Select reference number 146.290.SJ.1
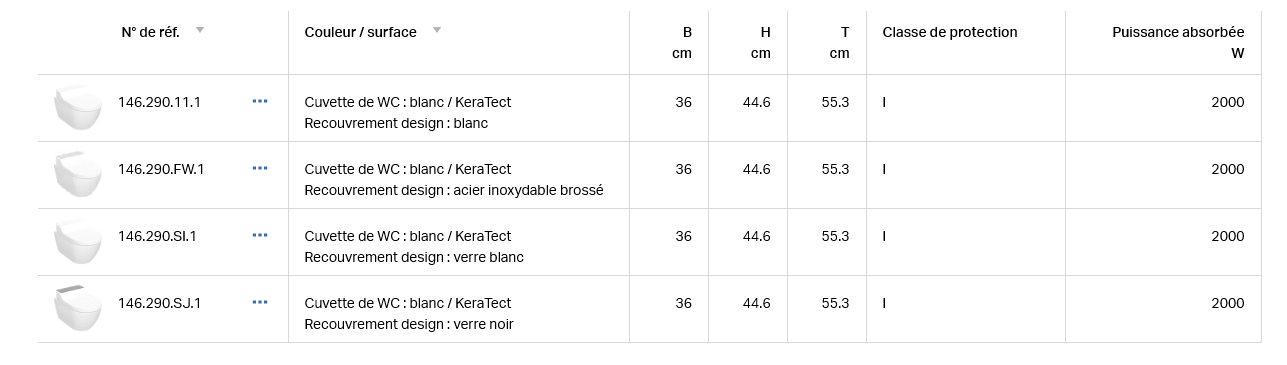Viewport: 1287px width, 365px height. click(x=159, y=303)
